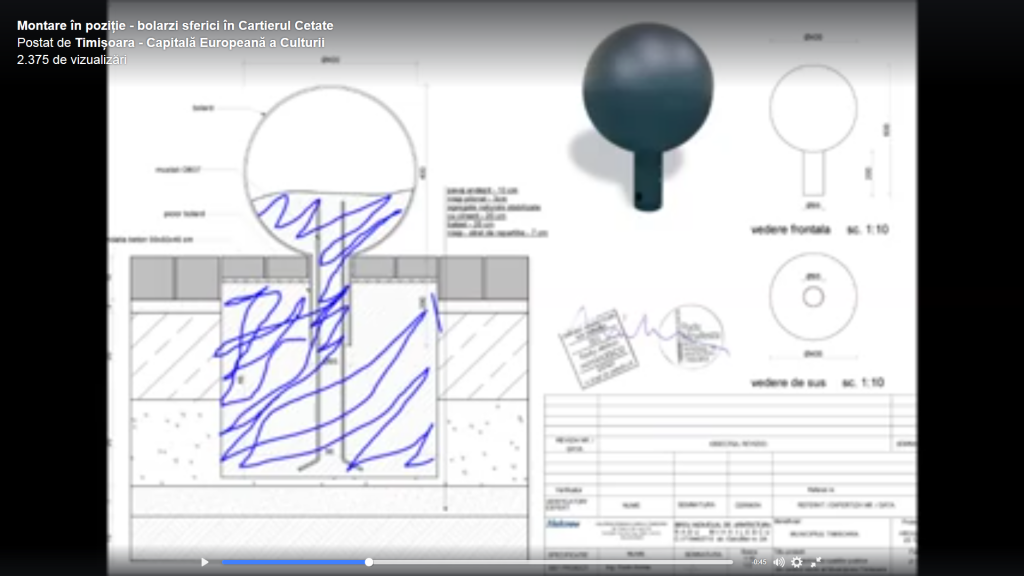Click the video title about bolarzi sferici
The image size is (1024, 576).
pyautogui.click(x=175, y=25)
